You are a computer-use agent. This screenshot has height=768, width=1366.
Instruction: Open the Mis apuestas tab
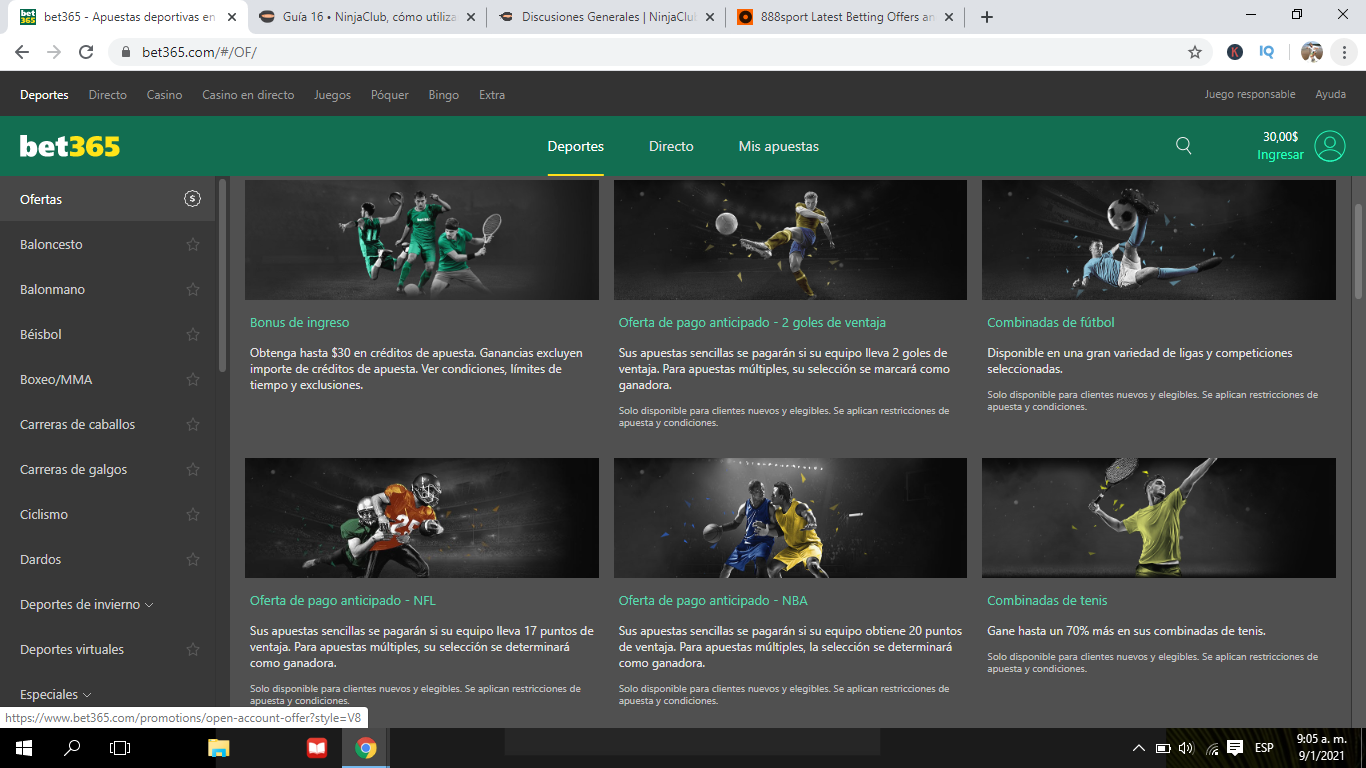(x=779, y=146)
